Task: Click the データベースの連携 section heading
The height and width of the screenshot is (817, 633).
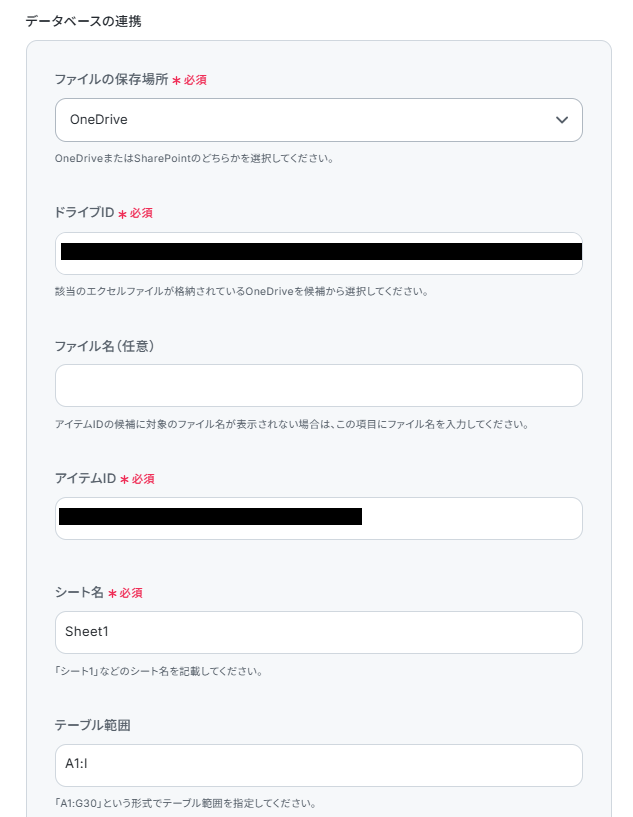Action: coord(83,21)
